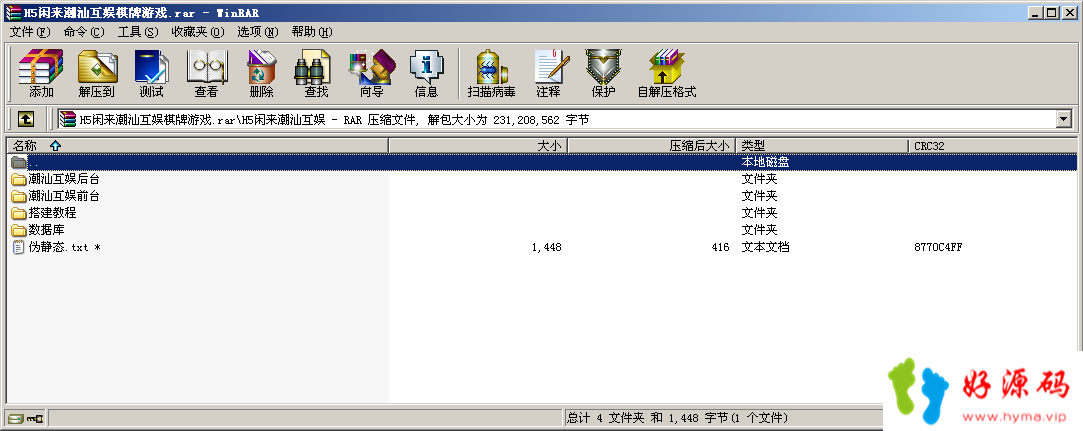Viewport: 1083px width, 431px height.
Task: Sort by Packed size (压缩后大小) header
Action: [652, 146]
